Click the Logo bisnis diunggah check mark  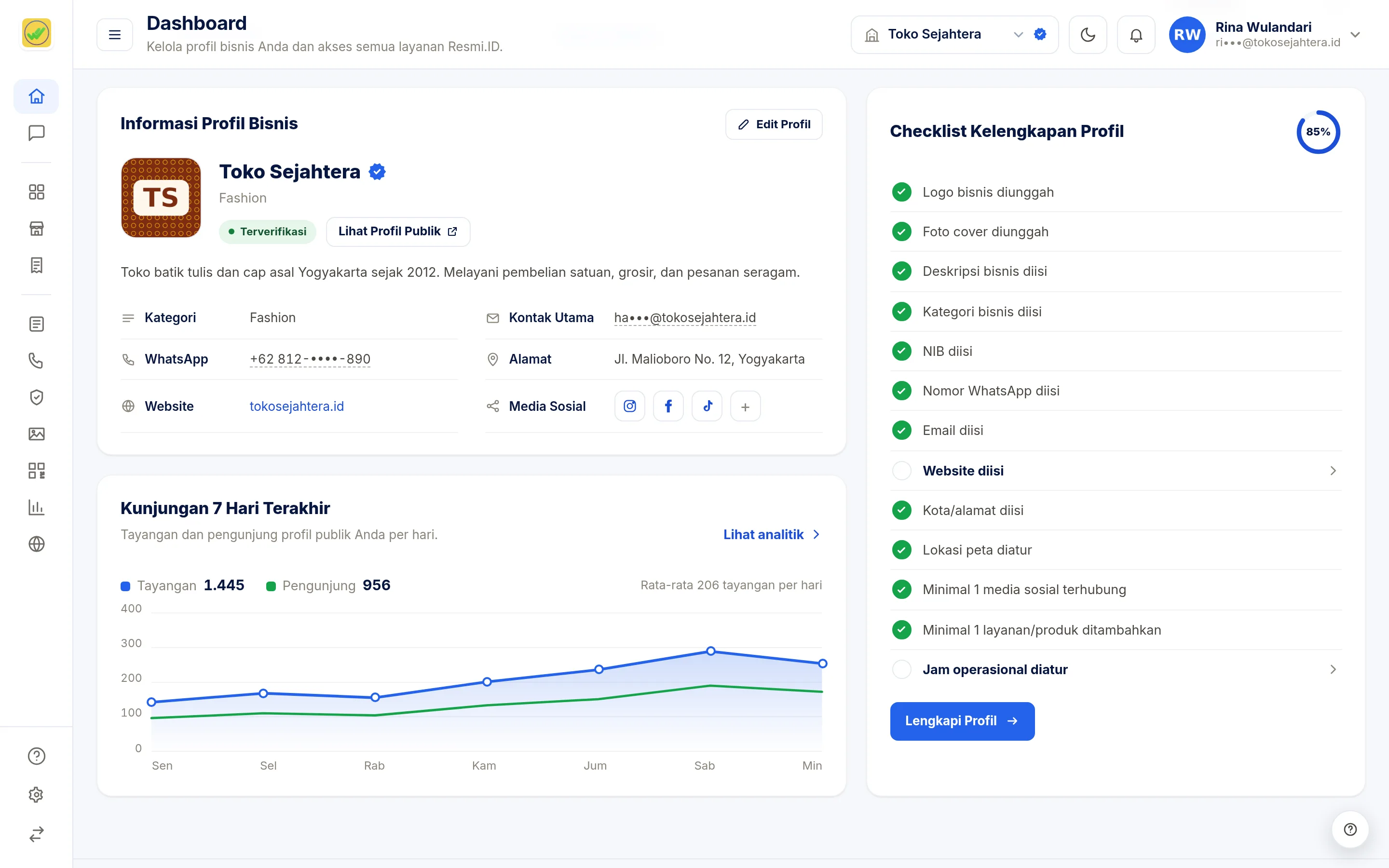click(x=902, y=192)
